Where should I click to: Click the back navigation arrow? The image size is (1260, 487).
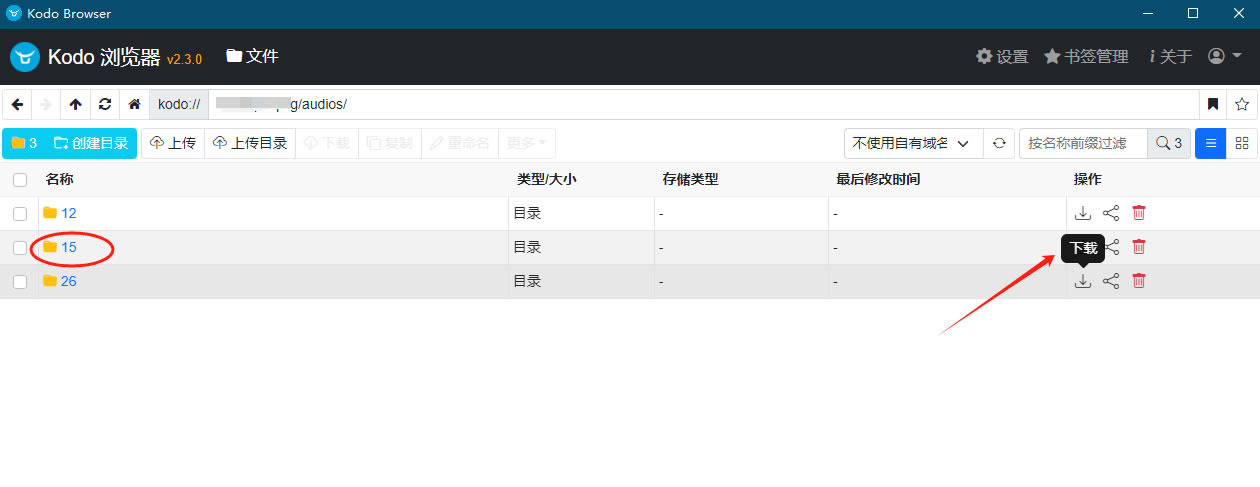(x=17, y=104)
